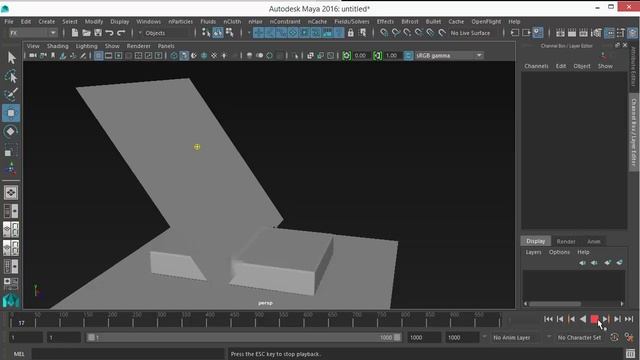This screenshot has width=640, height=360.
Task: Select the Rotate tool
Action: click(11, 131)
